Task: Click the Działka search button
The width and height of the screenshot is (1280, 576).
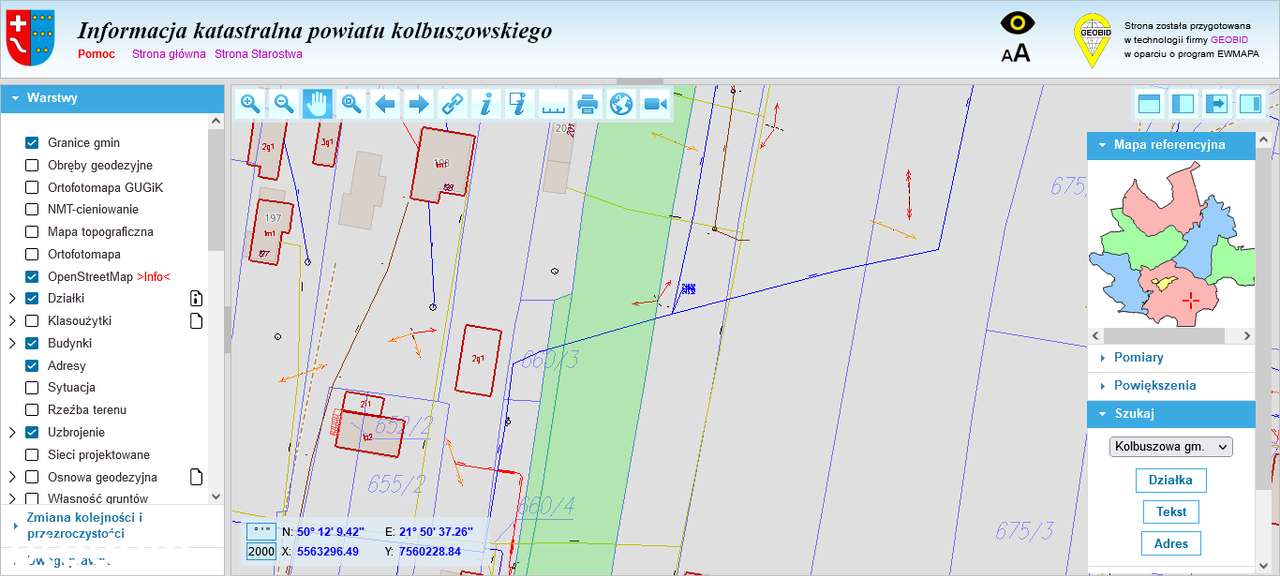Action: [1170, 480]
